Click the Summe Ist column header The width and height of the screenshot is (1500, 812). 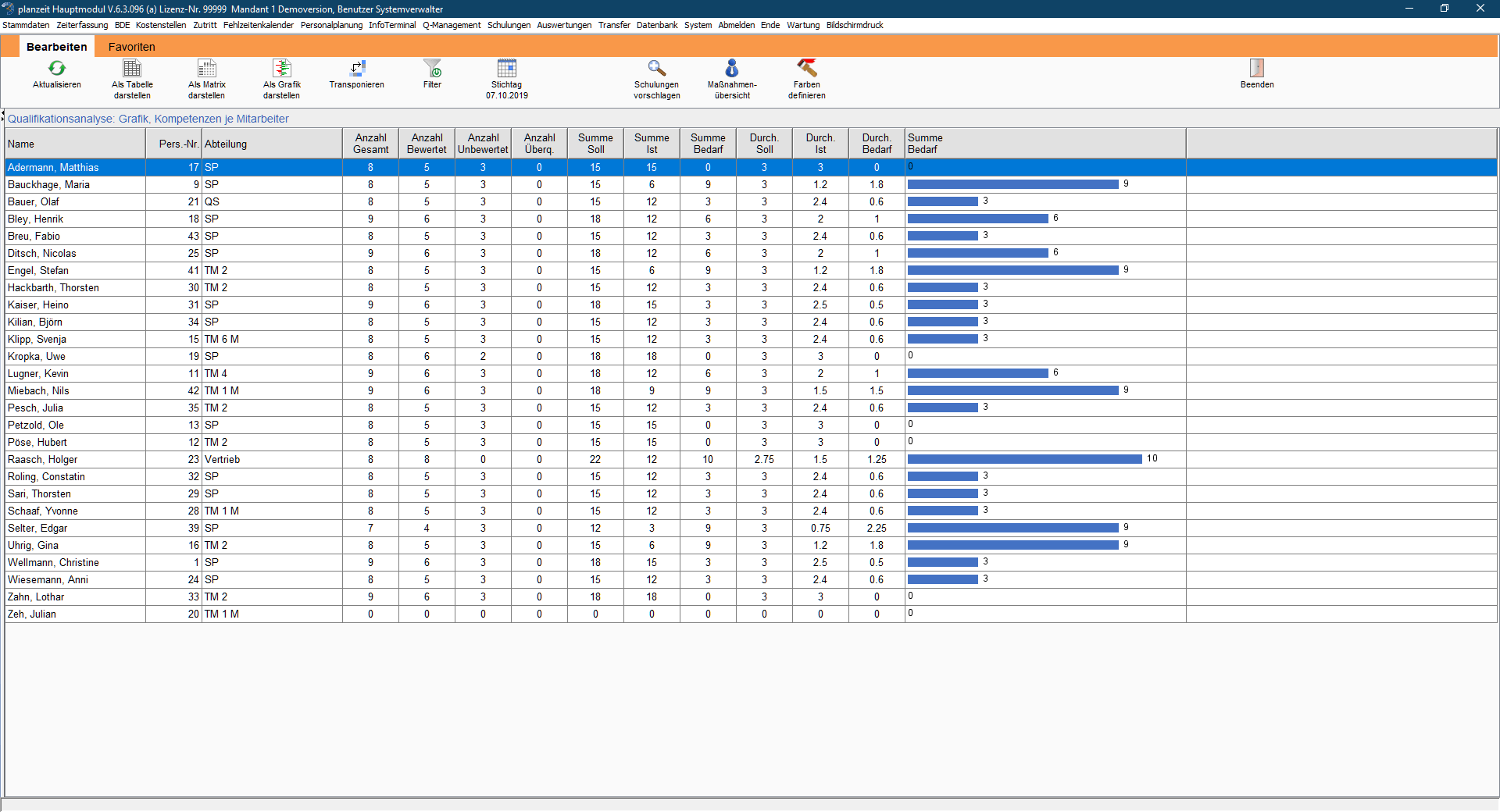[652, 144]
